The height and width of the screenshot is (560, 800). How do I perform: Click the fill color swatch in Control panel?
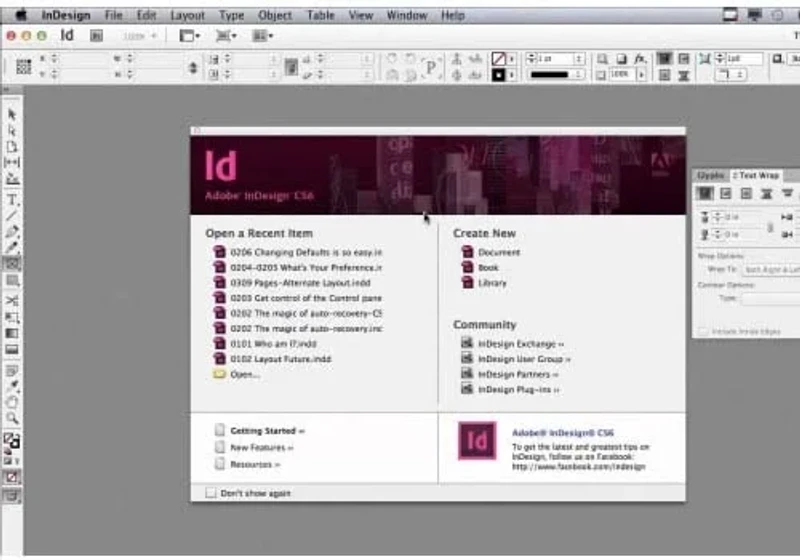tap(498, 59)
